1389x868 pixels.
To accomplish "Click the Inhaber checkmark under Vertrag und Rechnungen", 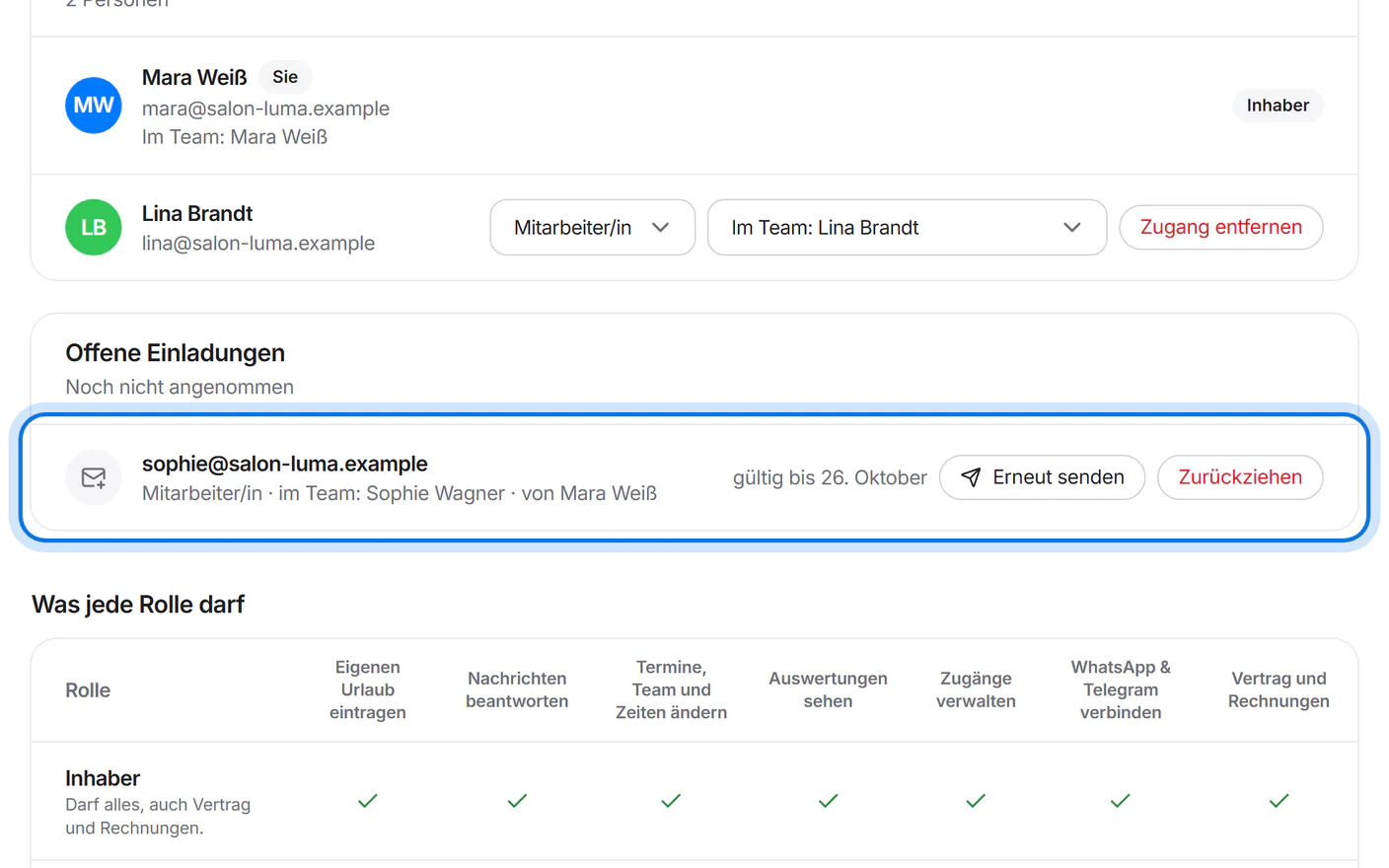I will pos(1279,801).
